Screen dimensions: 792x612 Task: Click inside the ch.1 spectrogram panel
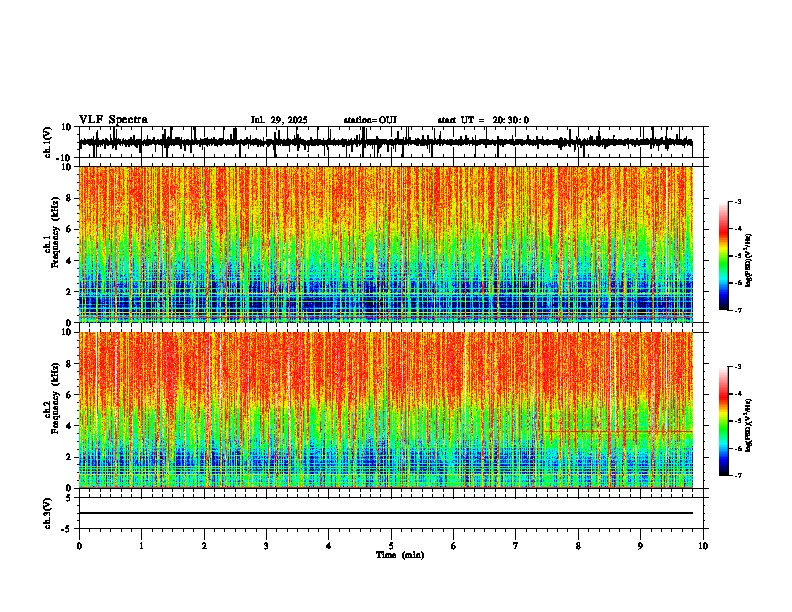(x=386, y=244)
